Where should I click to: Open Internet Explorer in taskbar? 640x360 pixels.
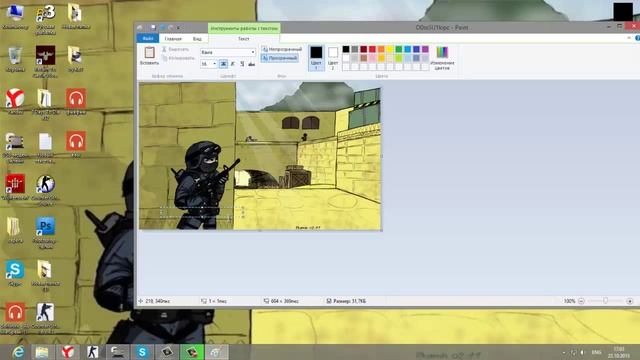(x=18, y=352)
